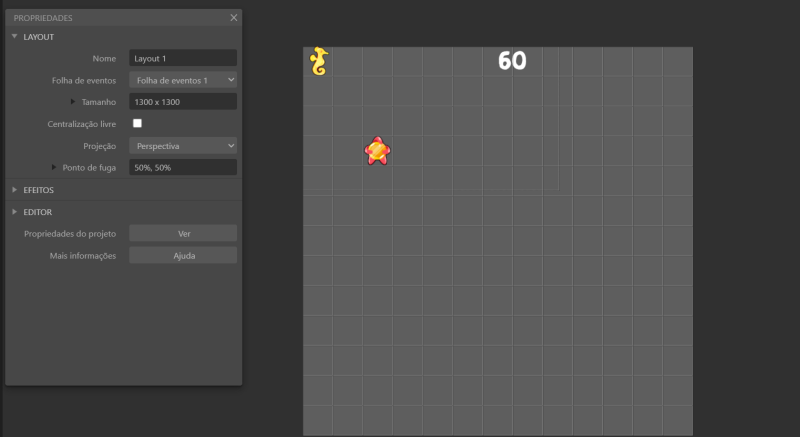The height and width of the screenshot is (437, 800).
Task: Select the 60 text object
Action: pos(512,61)
